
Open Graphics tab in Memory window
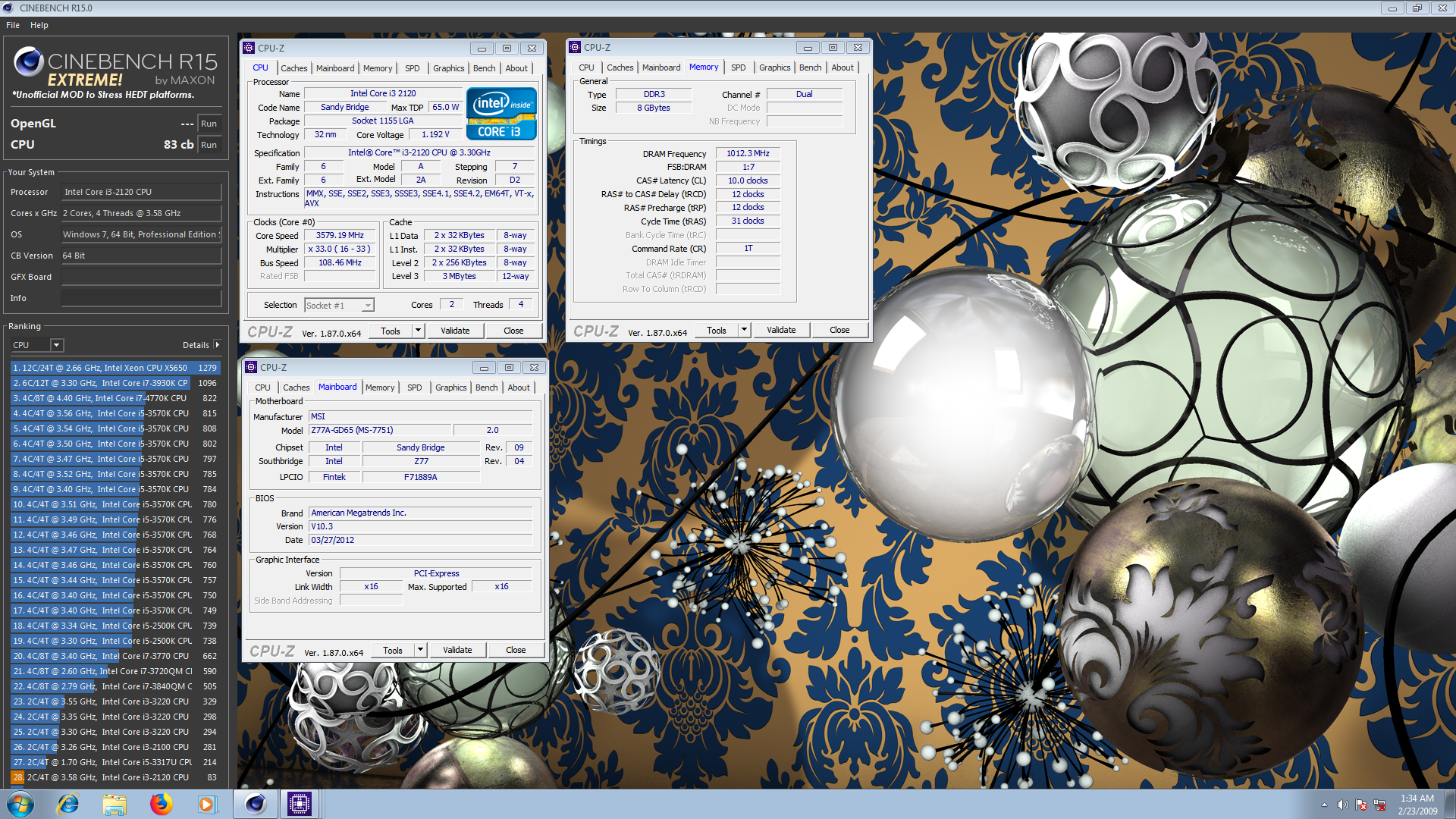click(x=775, y=67)
